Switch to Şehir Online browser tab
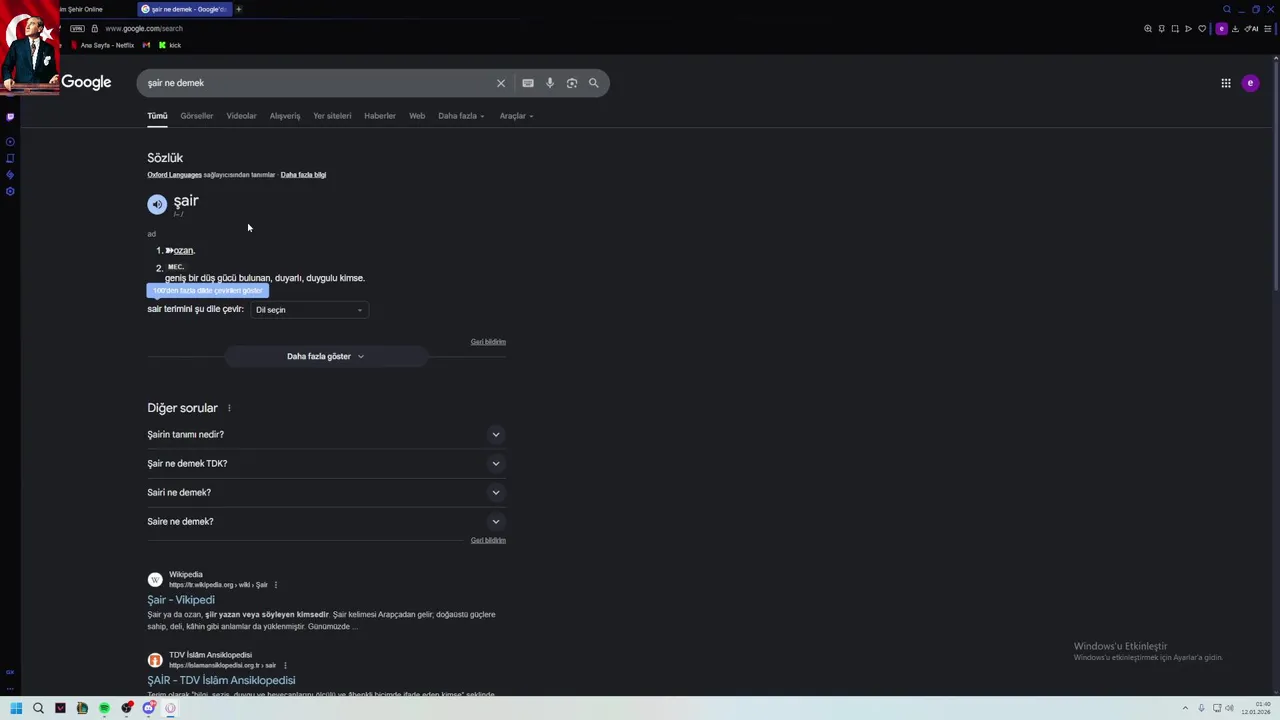This screenshot has width=1280, height=720. [90, 9]
